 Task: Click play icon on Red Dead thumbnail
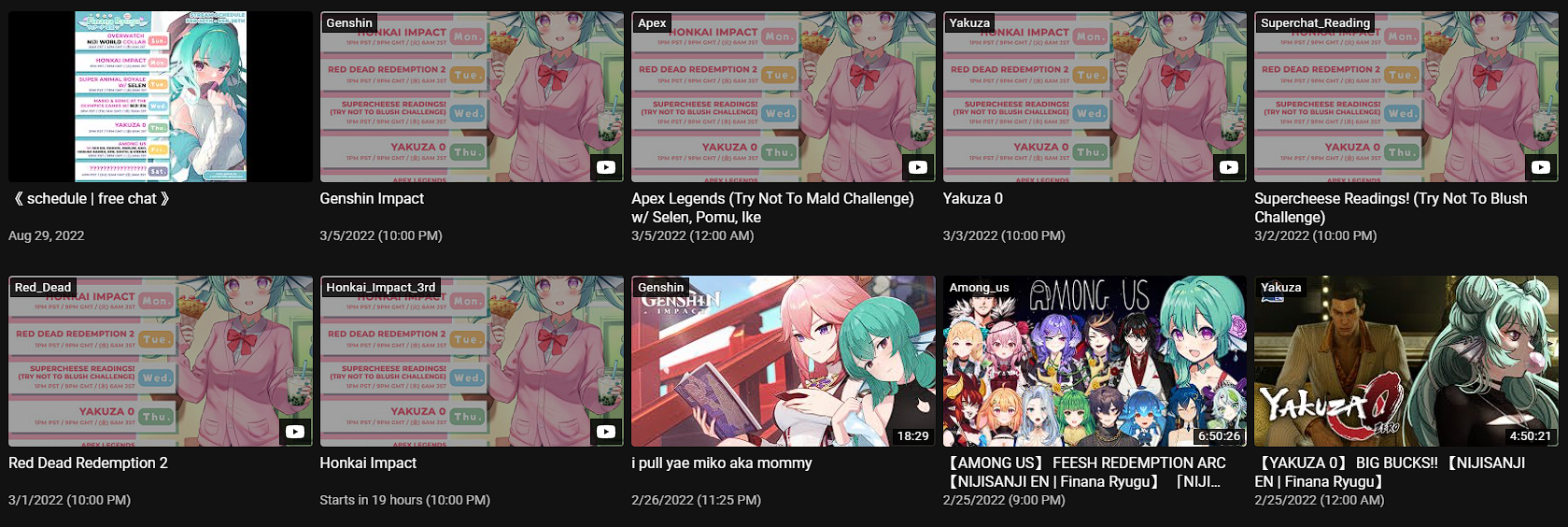click(295, 432)
